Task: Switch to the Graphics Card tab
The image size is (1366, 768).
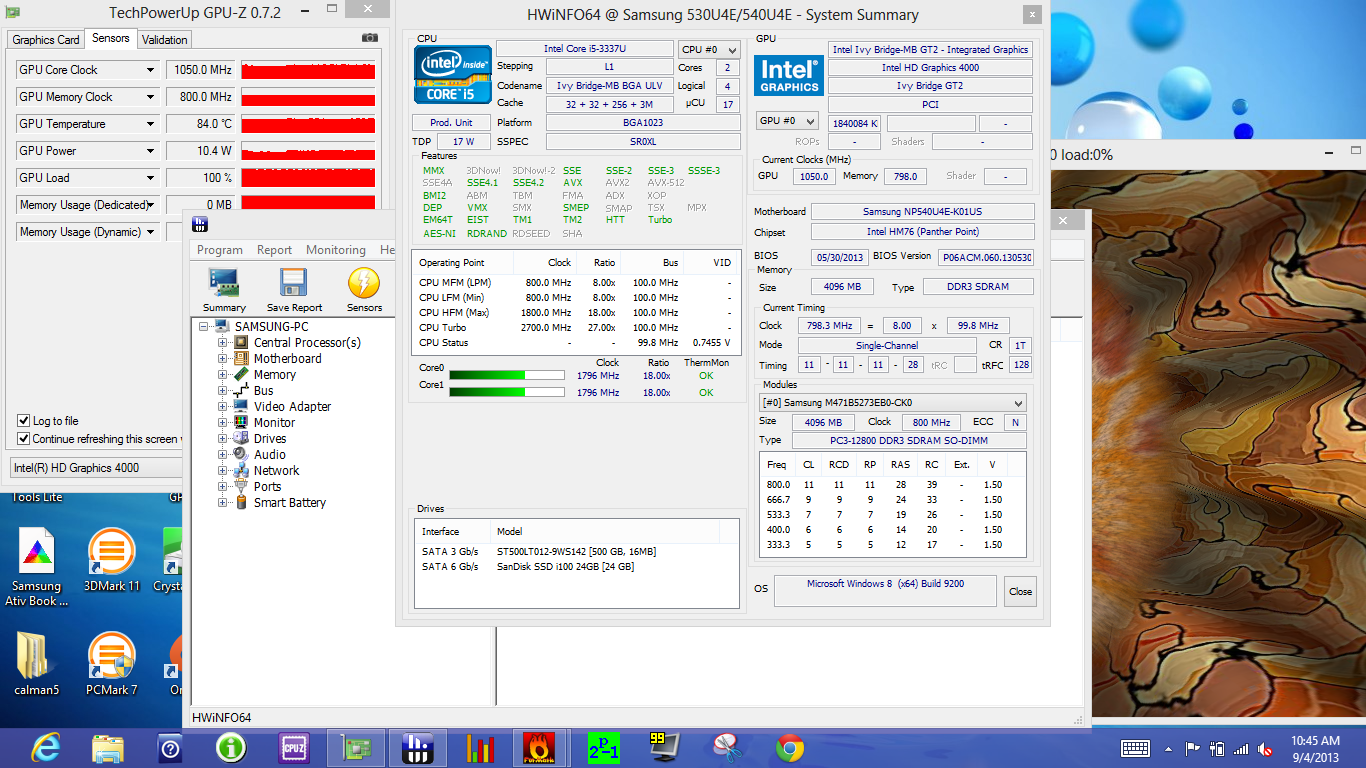Action: click(46, 40)
